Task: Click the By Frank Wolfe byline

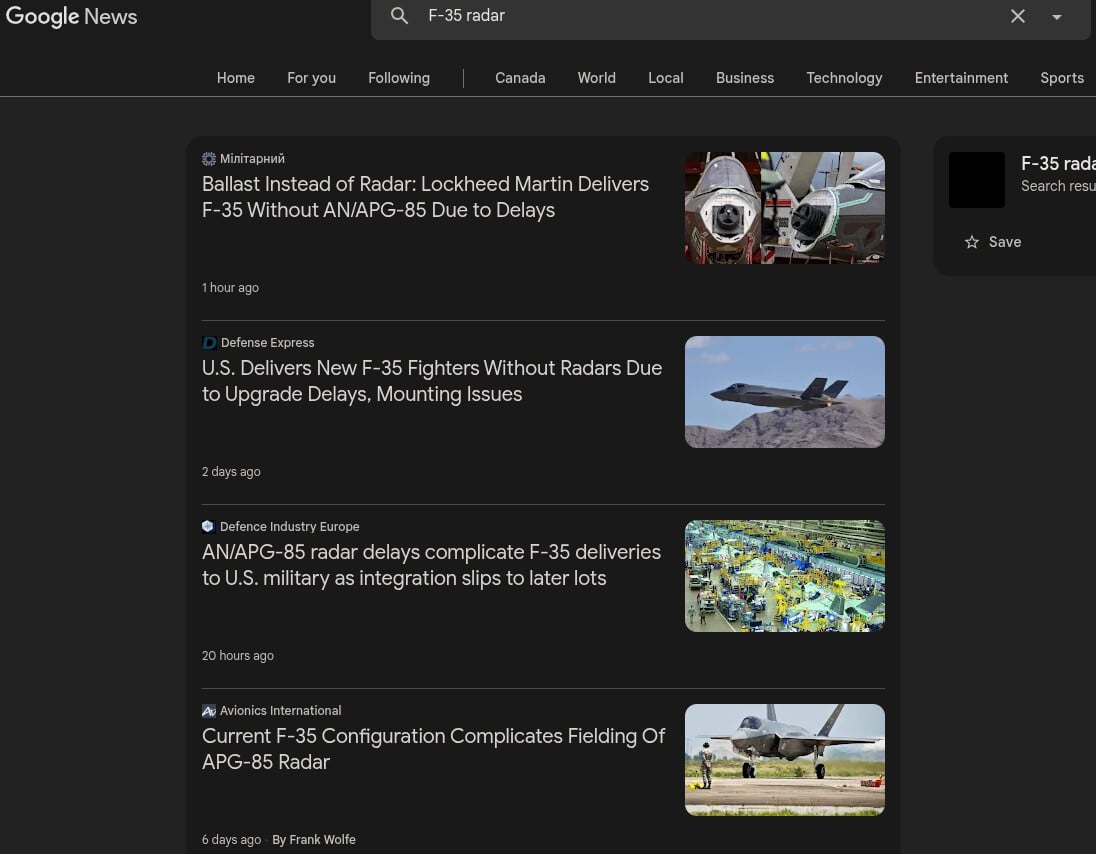Action: (314, 839)
